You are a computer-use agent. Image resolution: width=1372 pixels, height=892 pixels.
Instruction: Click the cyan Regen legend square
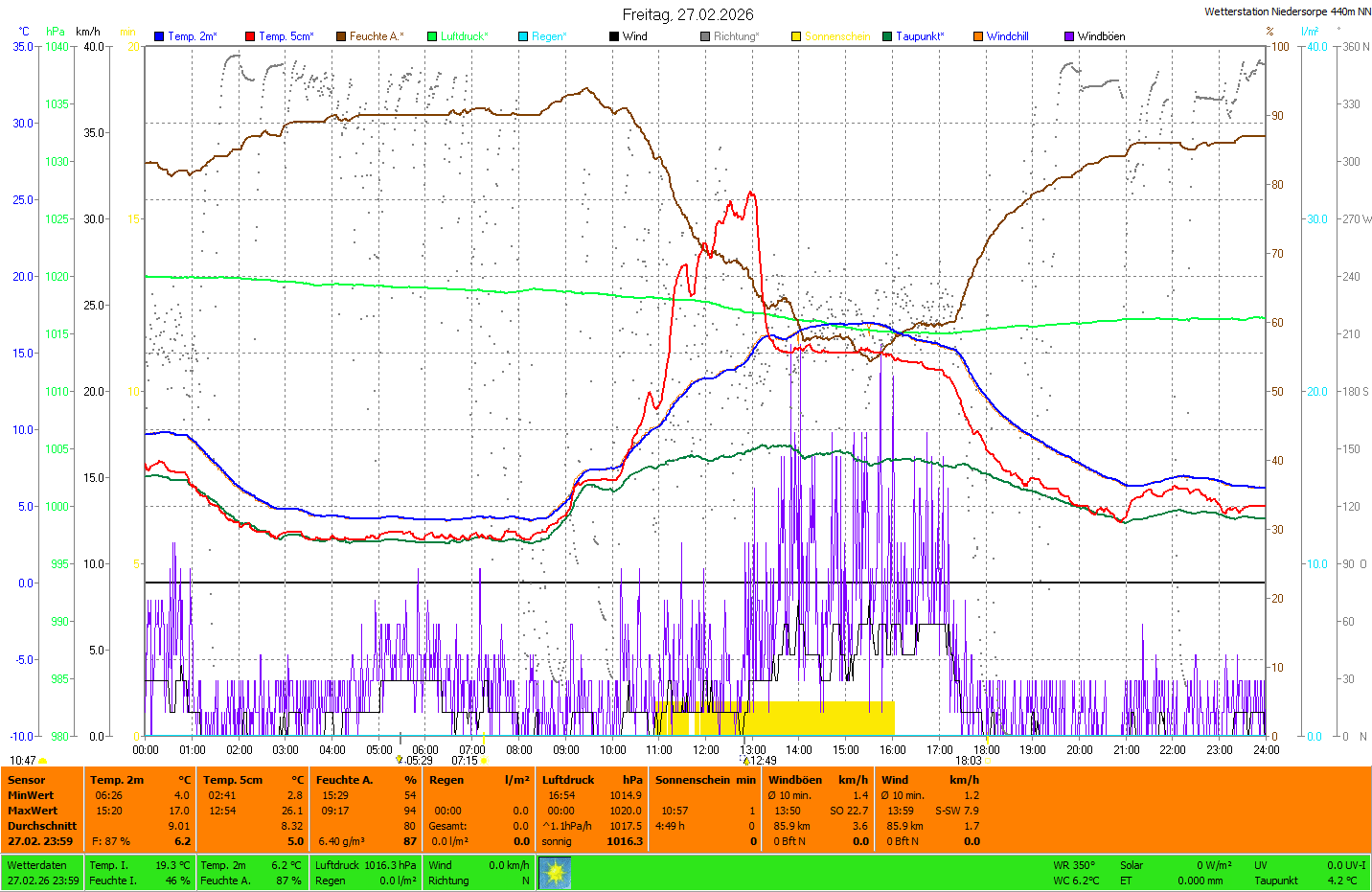click(523, 36)
